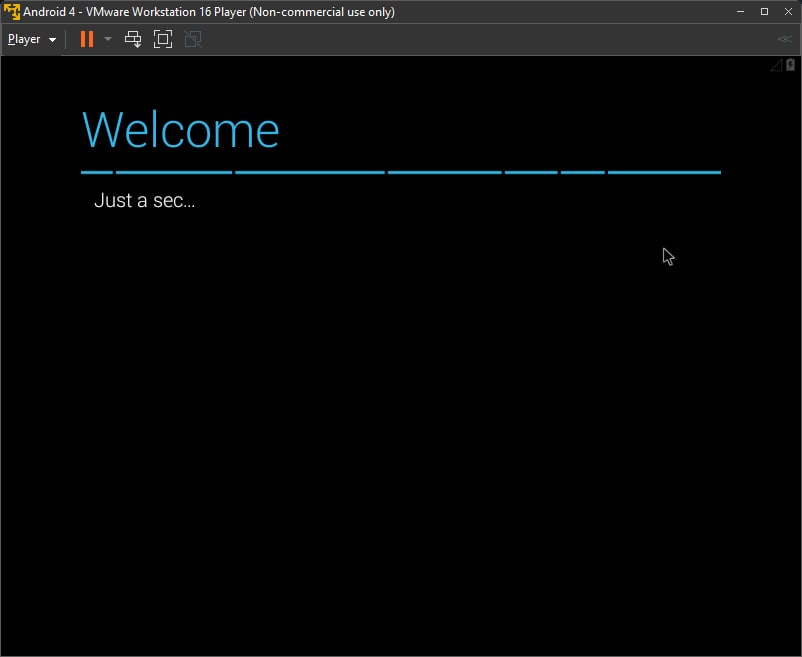Click the Android battery status icon
This screenshot has width=802, height=657.
point(790,65)
